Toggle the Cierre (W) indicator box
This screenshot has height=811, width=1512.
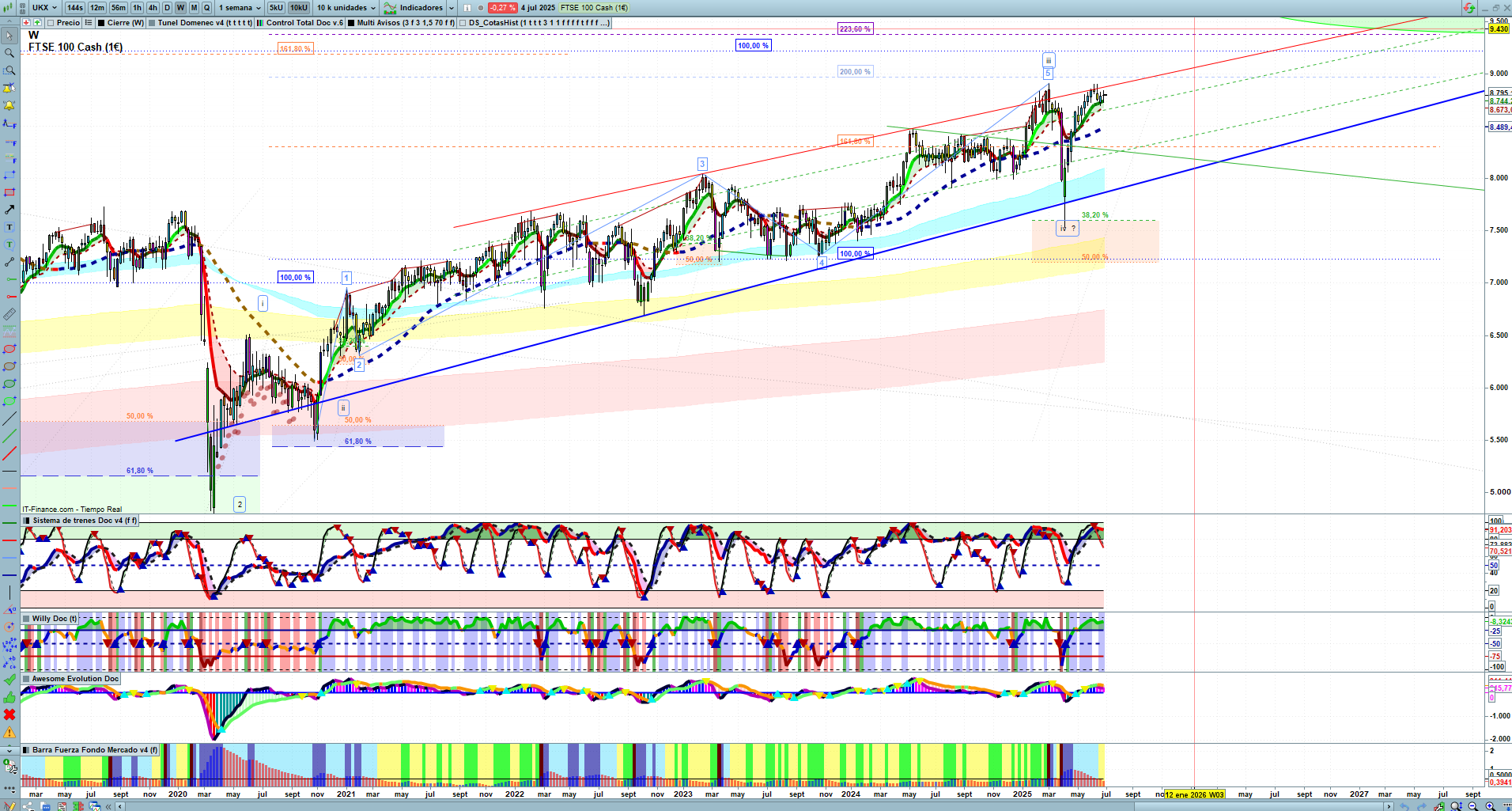pos(101,23)
